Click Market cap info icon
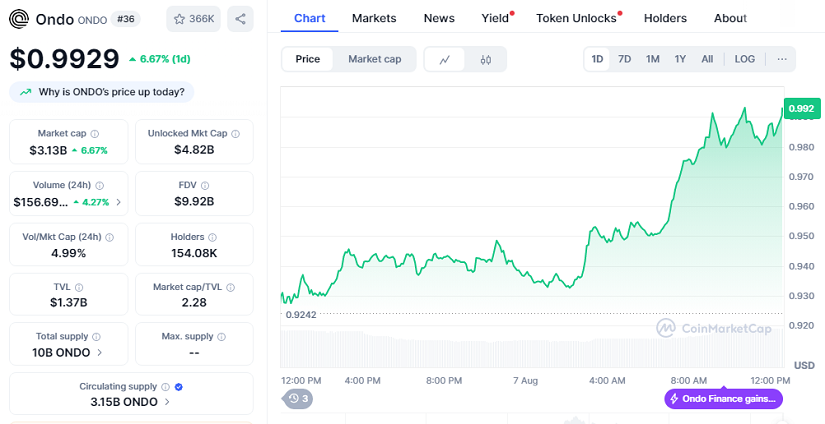 [x=95, y=134]
